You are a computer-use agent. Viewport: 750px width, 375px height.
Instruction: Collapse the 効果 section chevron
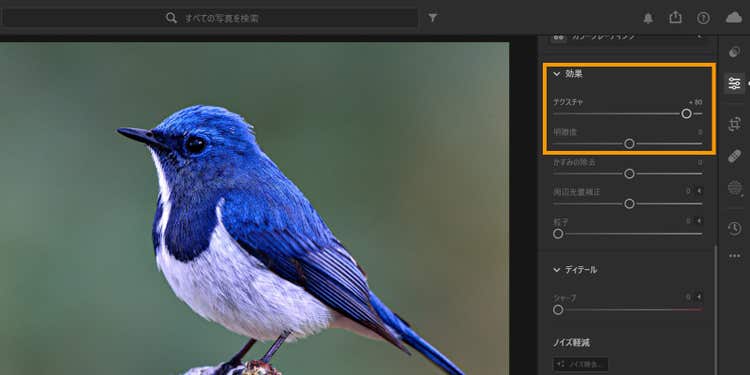(556, 74)
